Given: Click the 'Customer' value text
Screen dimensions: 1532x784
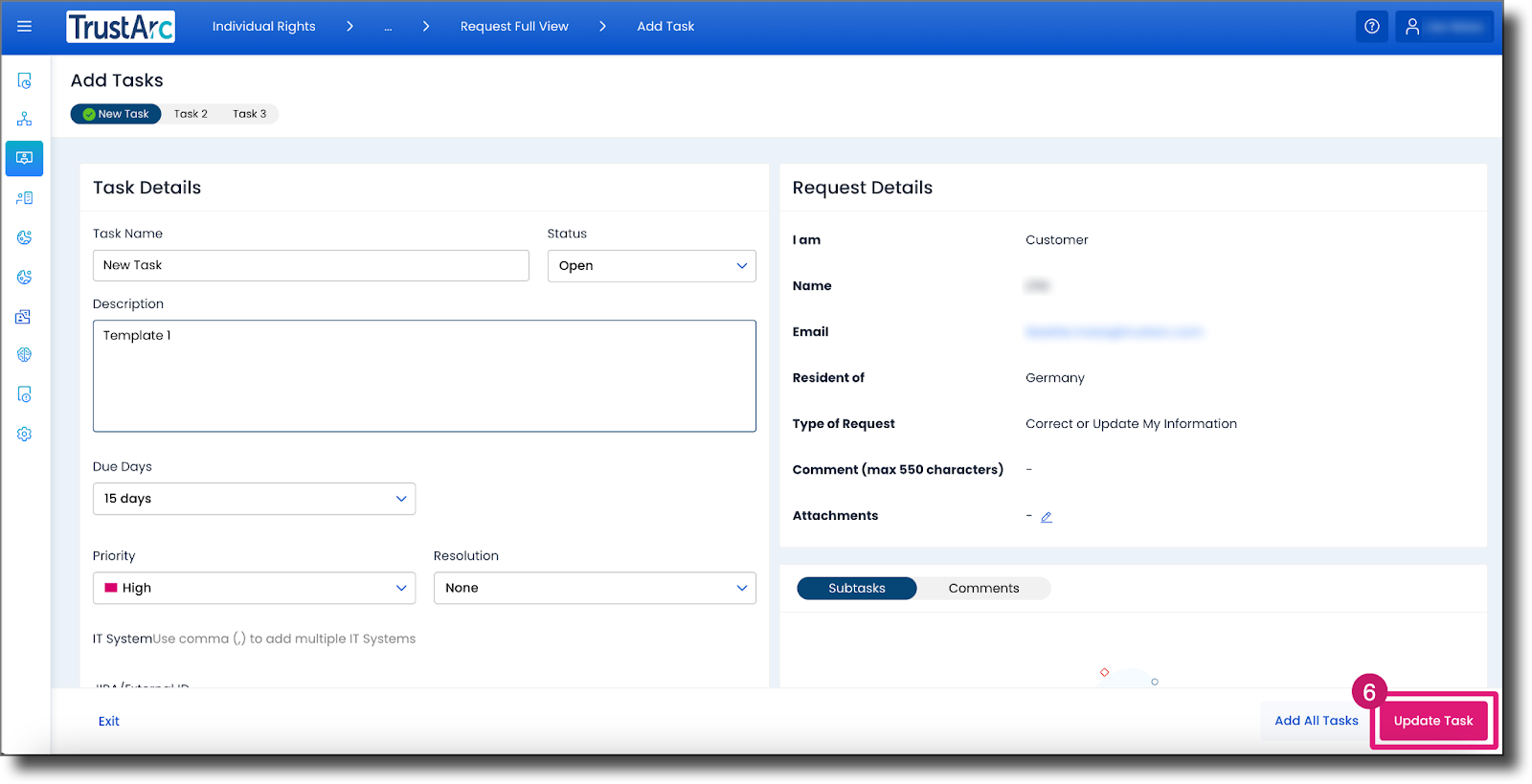Looking at the screenshot, I should pyautogui.click(x=1057, y=240).
